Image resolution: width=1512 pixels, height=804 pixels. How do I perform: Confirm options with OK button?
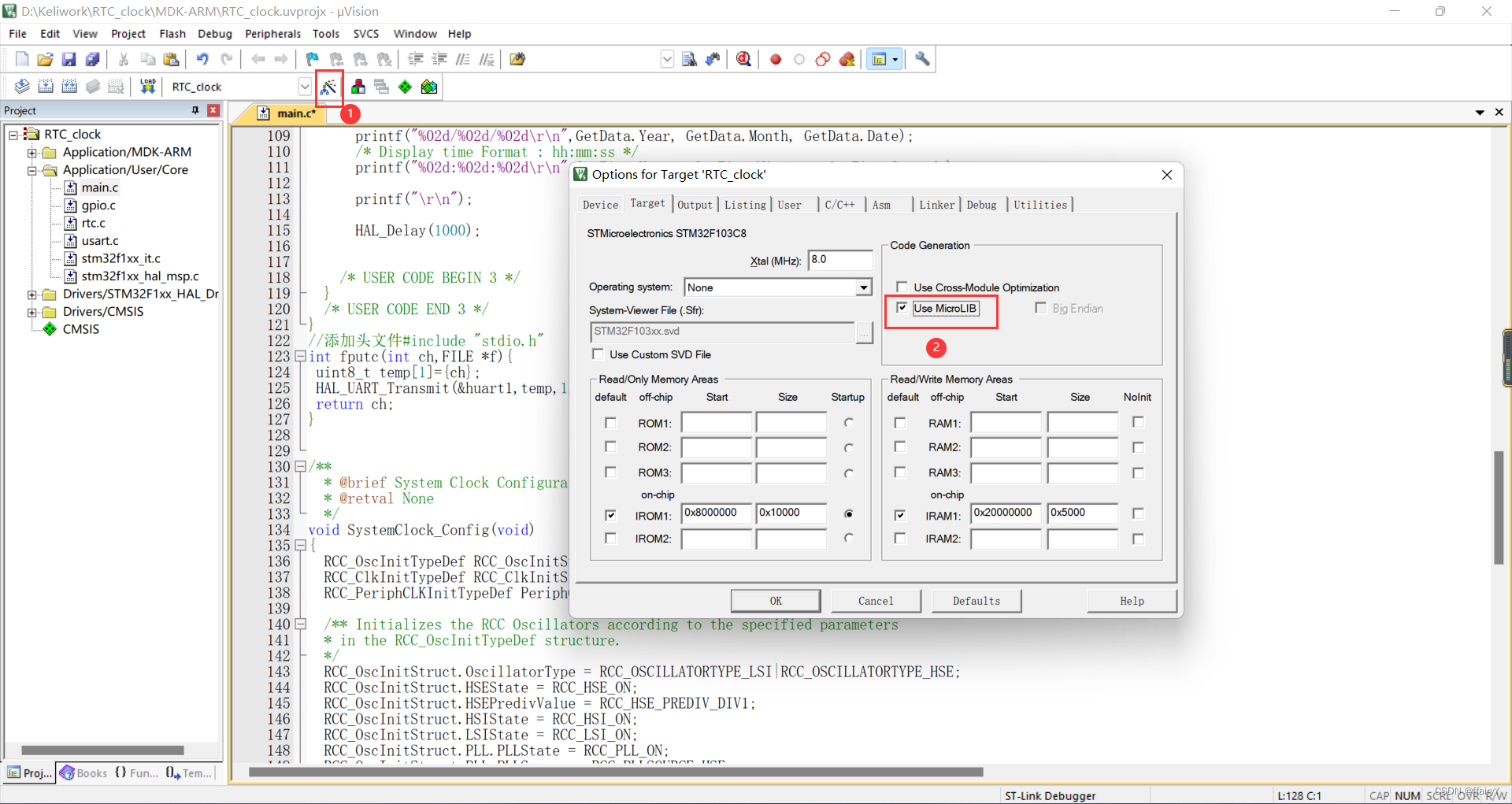click(776, 601)
